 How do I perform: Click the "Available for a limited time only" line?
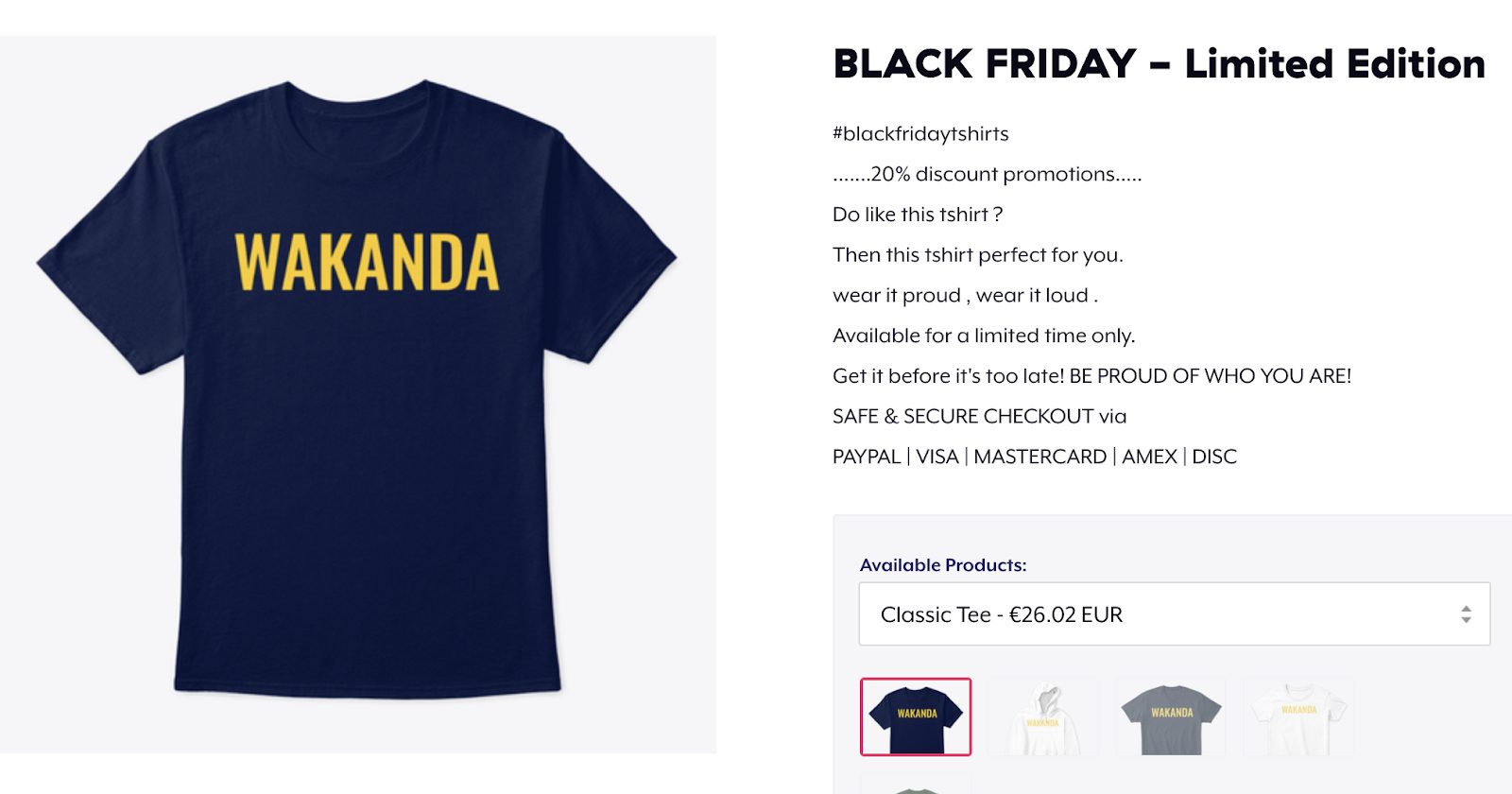point(984,336)
